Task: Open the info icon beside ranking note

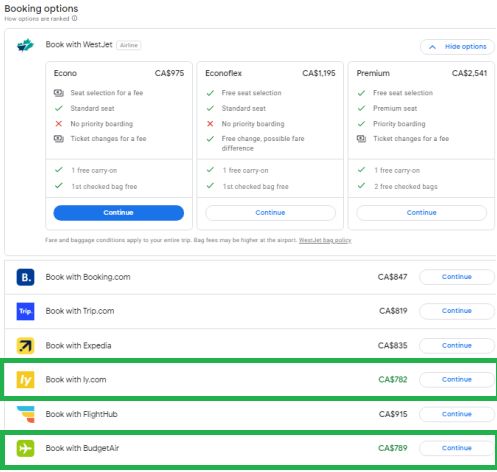Action: (75, 18)
